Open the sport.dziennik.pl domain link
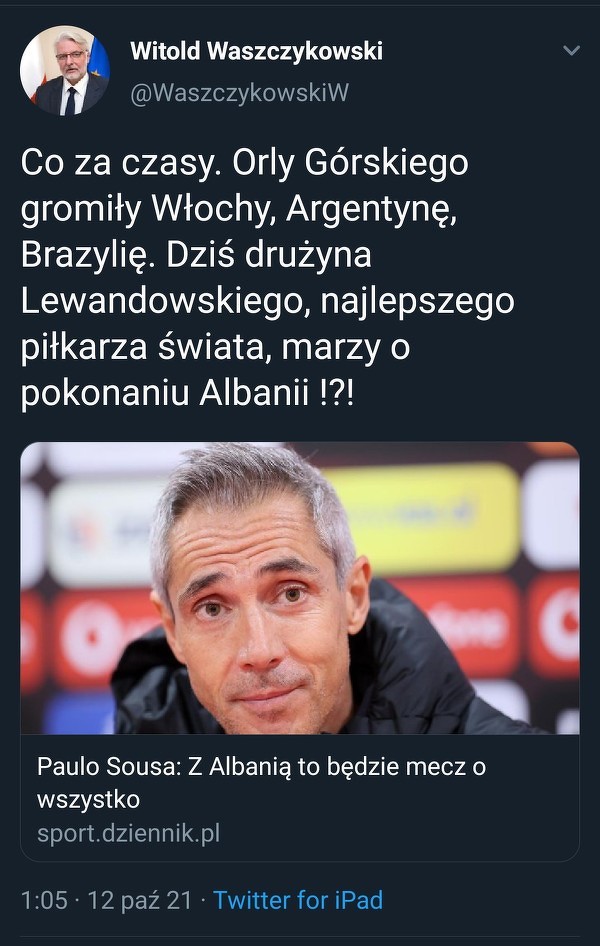Viewport: 600px width, 946px height. click(128, 833)
